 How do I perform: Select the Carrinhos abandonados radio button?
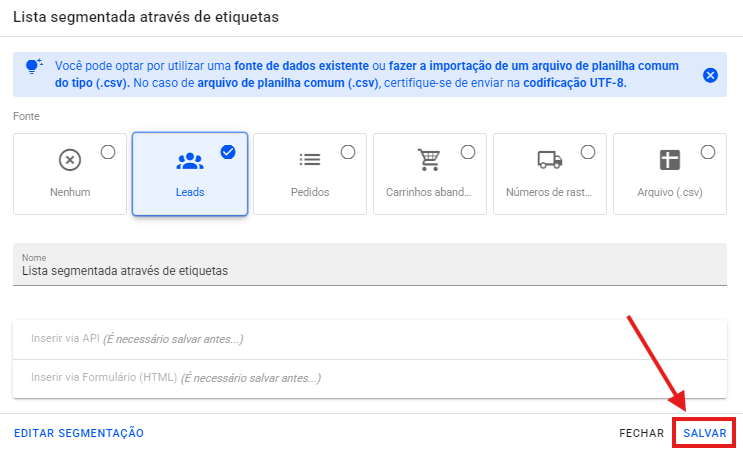[468, 152]
